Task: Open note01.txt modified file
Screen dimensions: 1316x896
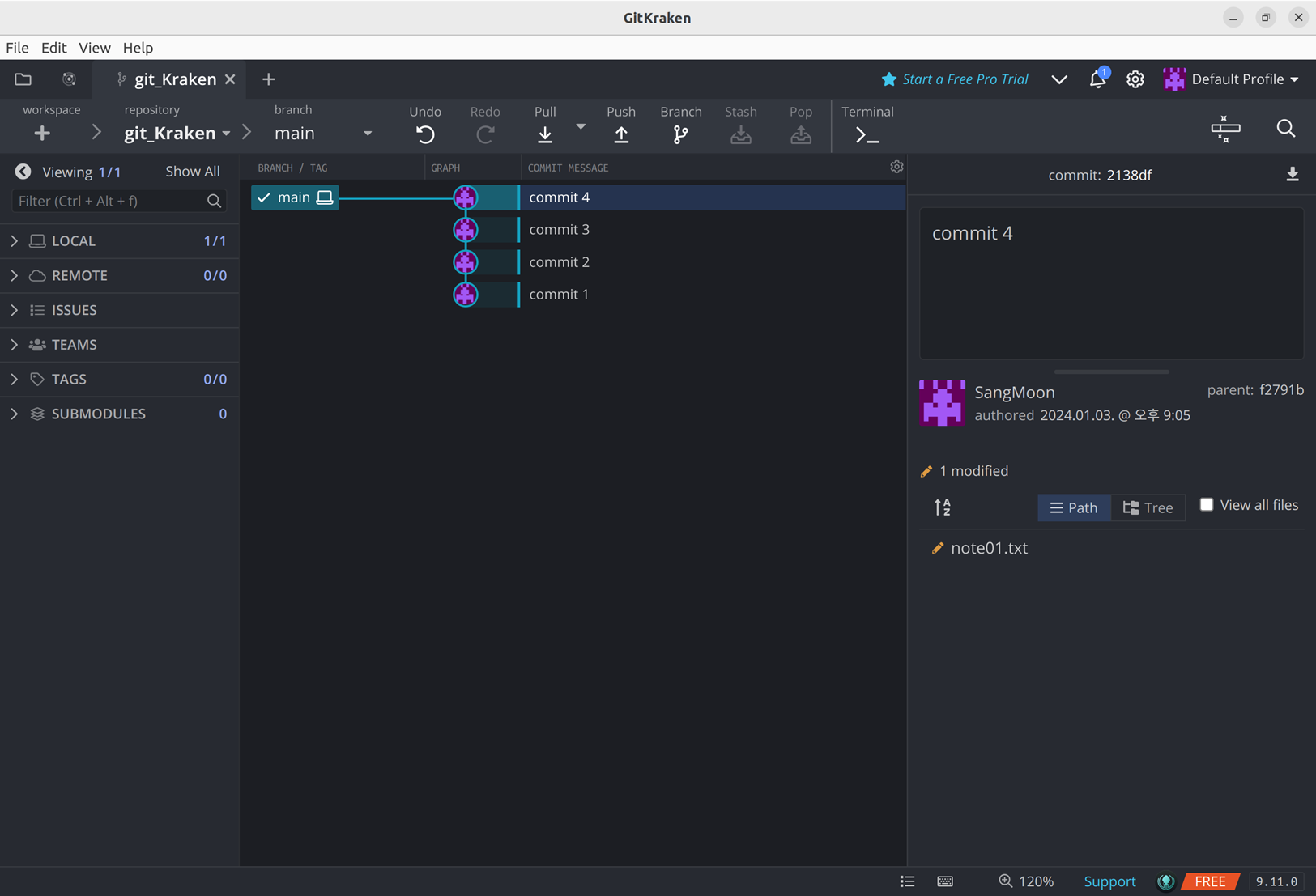Action: coord(989,548)
